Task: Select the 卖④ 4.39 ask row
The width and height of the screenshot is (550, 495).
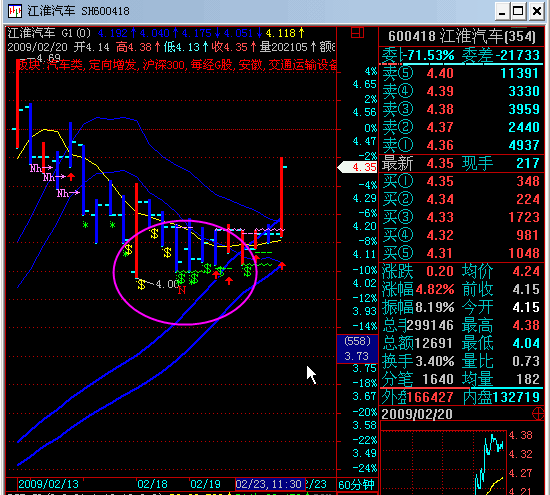Action: [461, 91]
